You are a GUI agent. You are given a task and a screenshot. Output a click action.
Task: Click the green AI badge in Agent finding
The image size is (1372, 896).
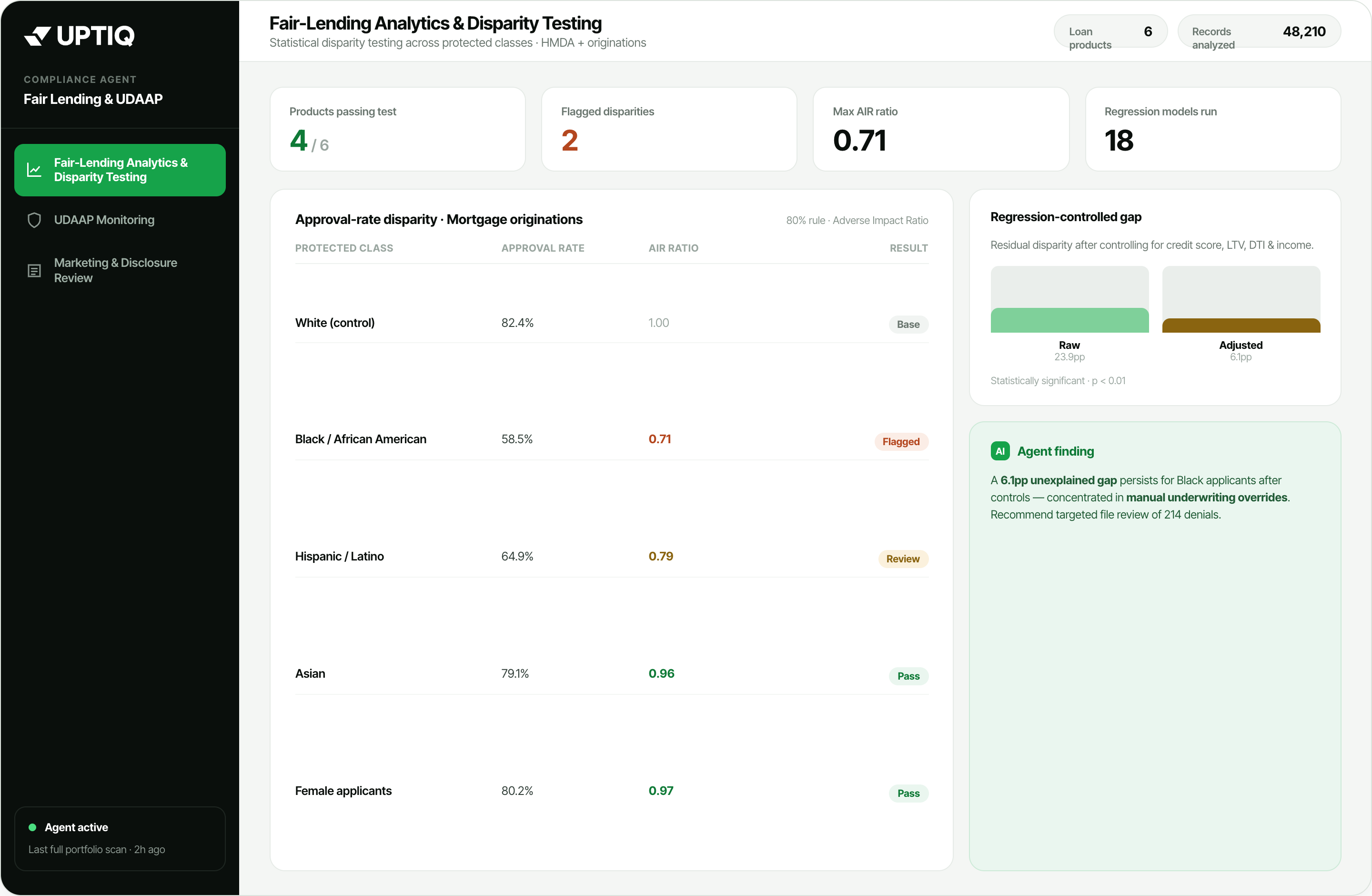(x=999, y=451)
